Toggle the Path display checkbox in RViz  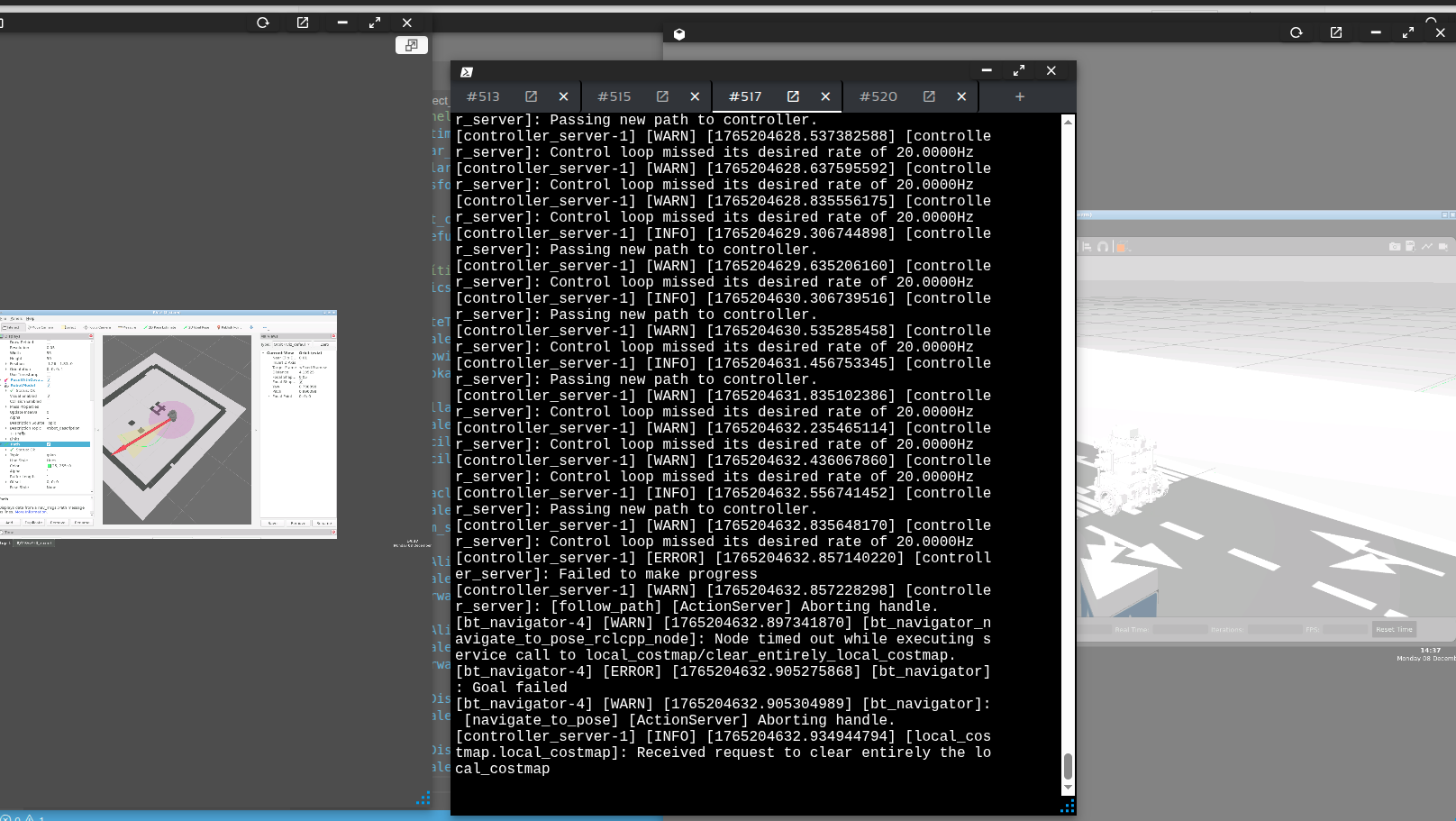coord(49,444)
